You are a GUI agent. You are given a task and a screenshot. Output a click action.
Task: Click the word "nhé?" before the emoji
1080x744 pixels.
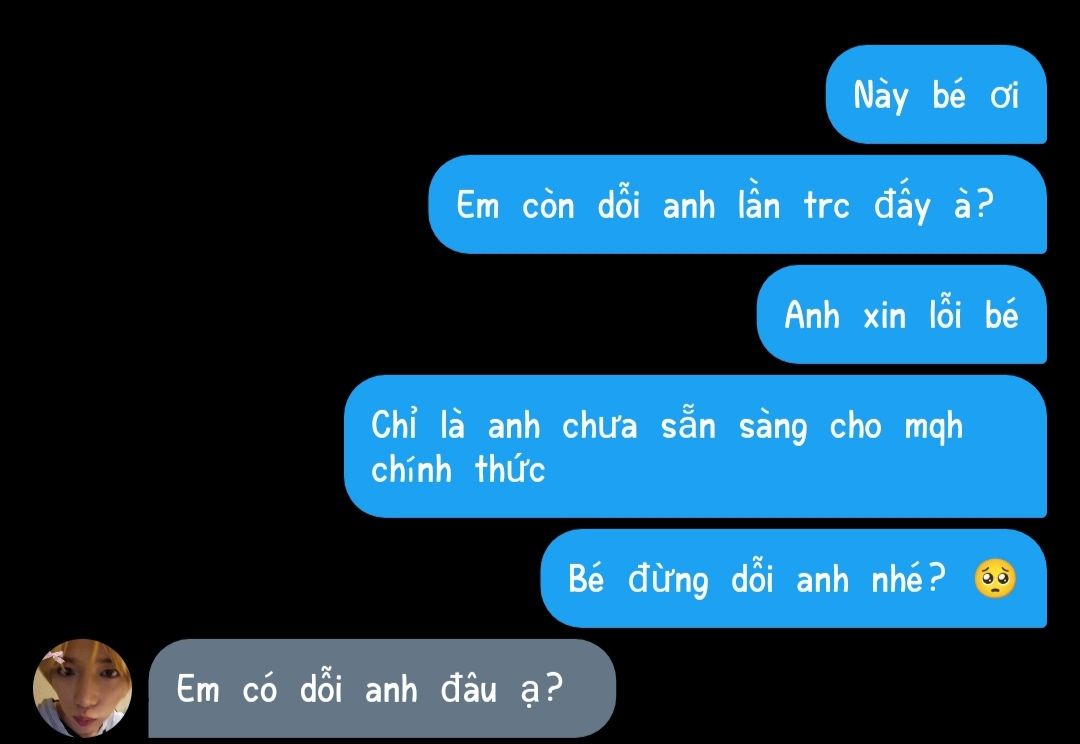click(908, 578)
